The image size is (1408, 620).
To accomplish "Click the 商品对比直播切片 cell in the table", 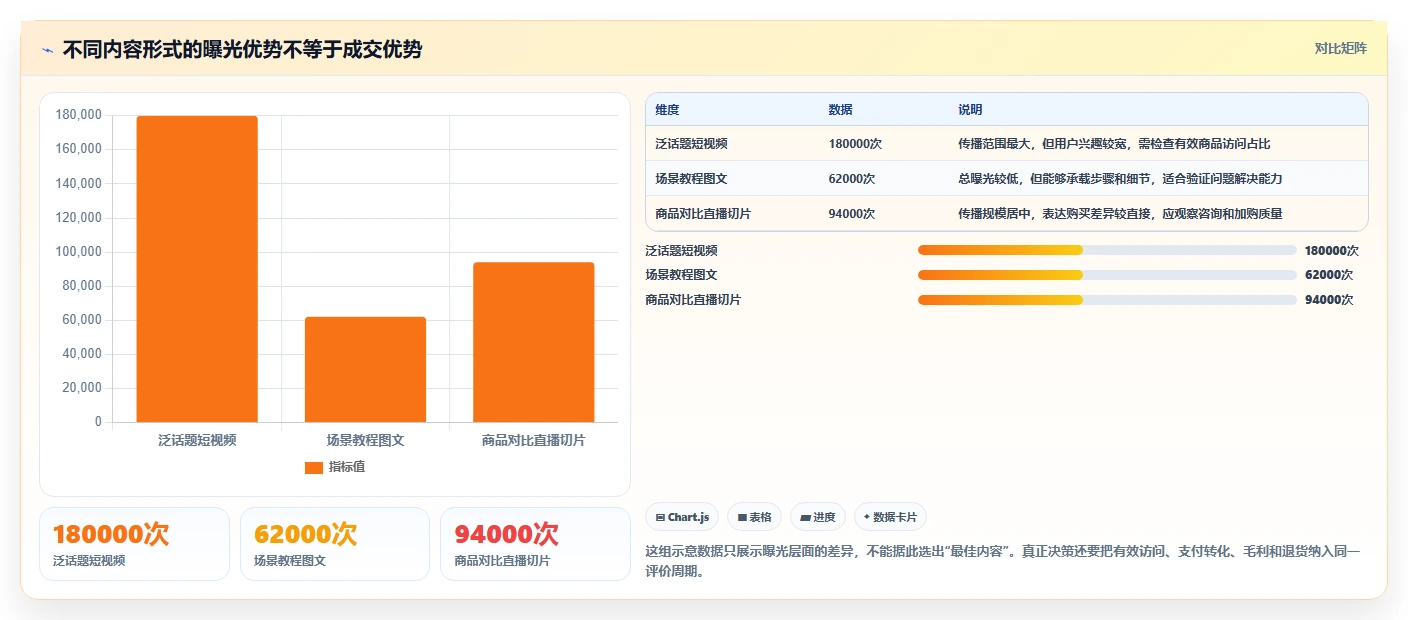I will 703,213.
